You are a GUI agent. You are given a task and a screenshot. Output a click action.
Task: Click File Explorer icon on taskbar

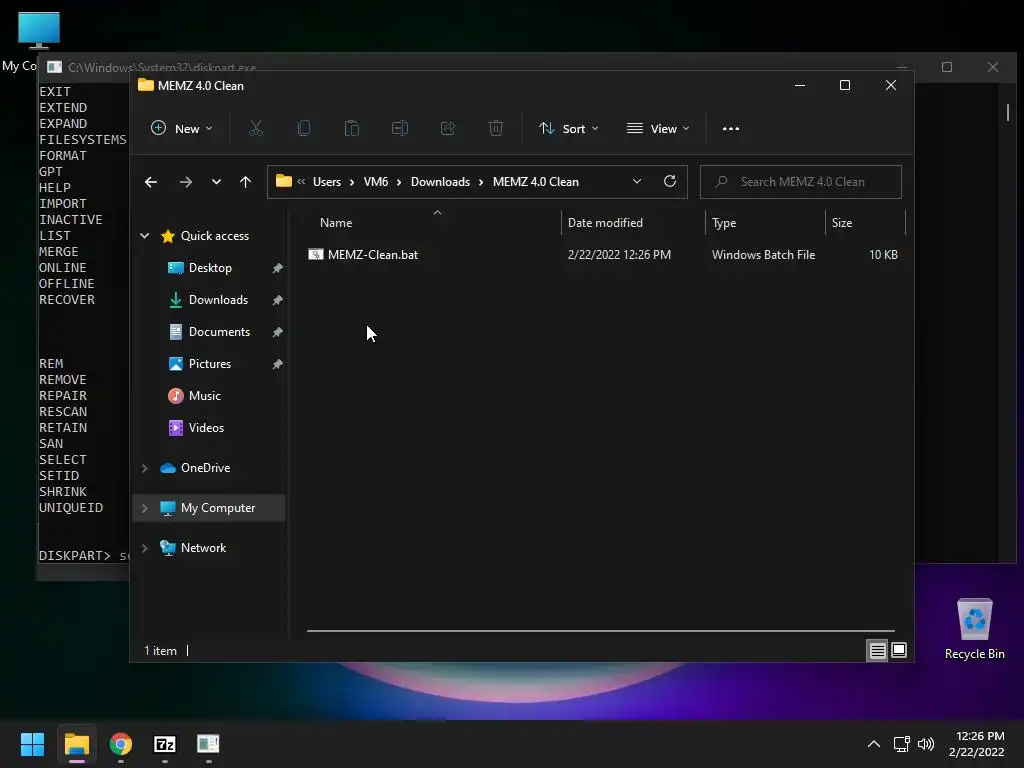tap(76, 744)
